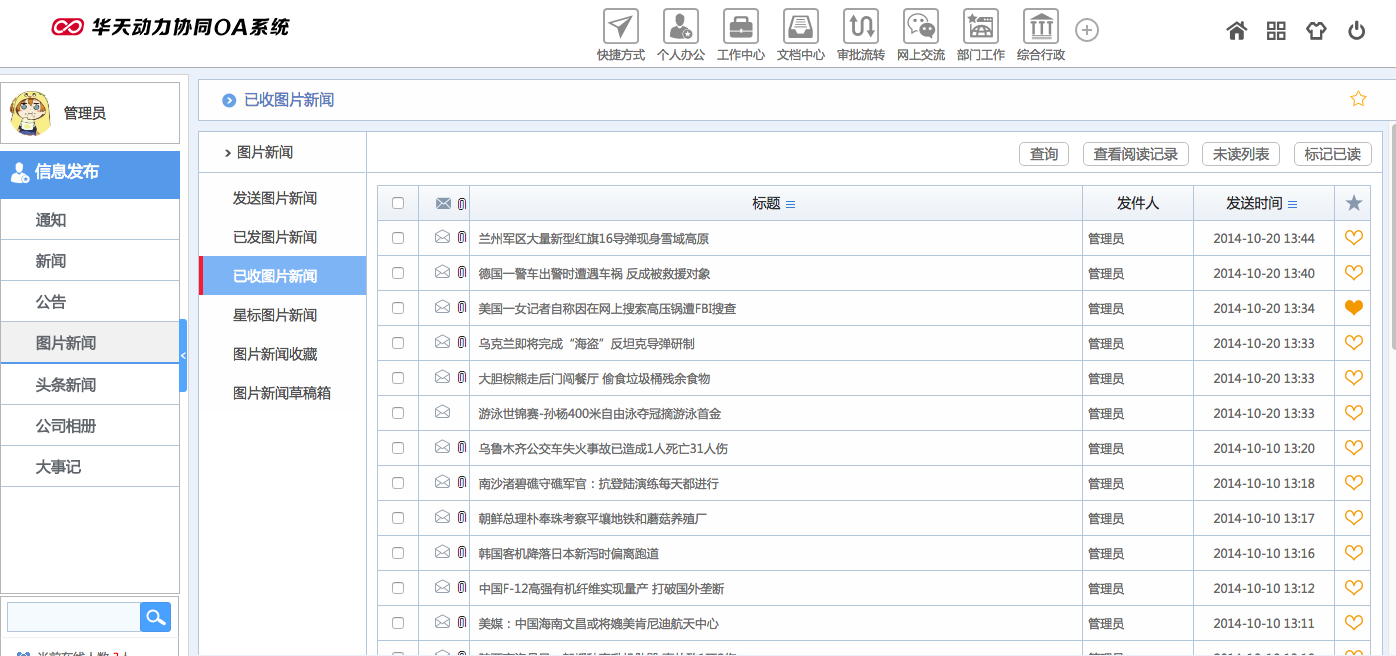The width and height of the screenshot is (1396, 656).
Task: Open the 个人办公 personal office icon
Action: [681, 27]
